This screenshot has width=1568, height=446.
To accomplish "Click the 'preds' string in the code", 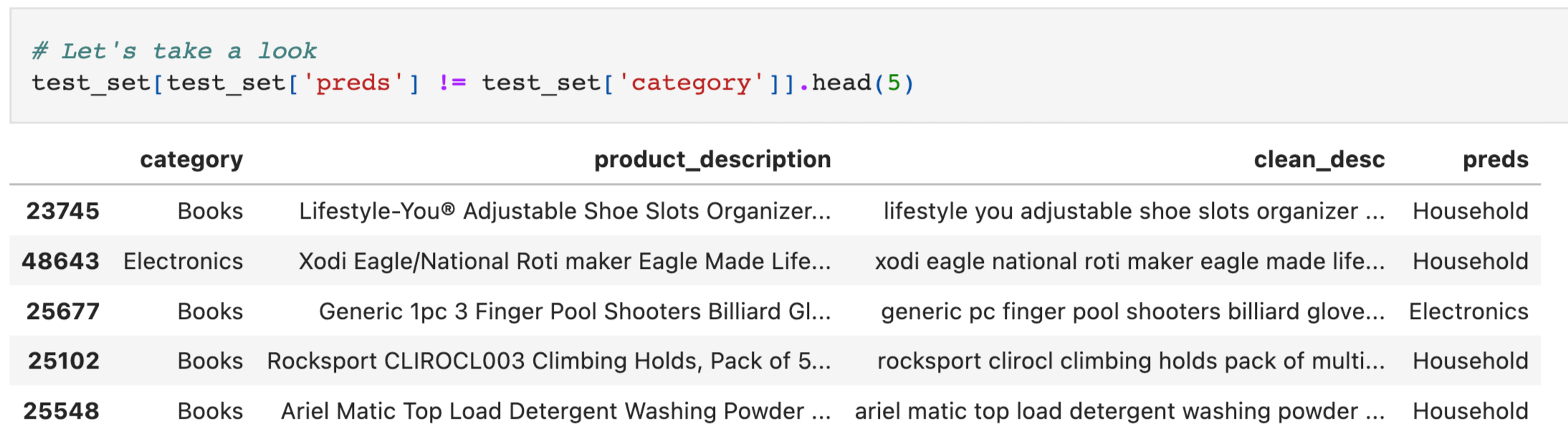I will pos(353,83).
